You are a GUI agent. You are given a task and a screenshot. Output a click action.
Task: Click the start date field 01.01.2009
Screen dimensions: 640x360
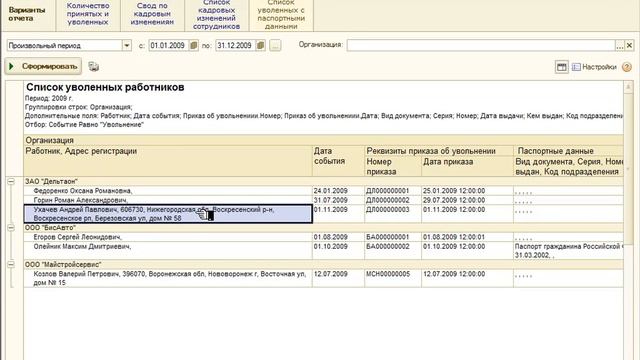(x=168, y=45)
